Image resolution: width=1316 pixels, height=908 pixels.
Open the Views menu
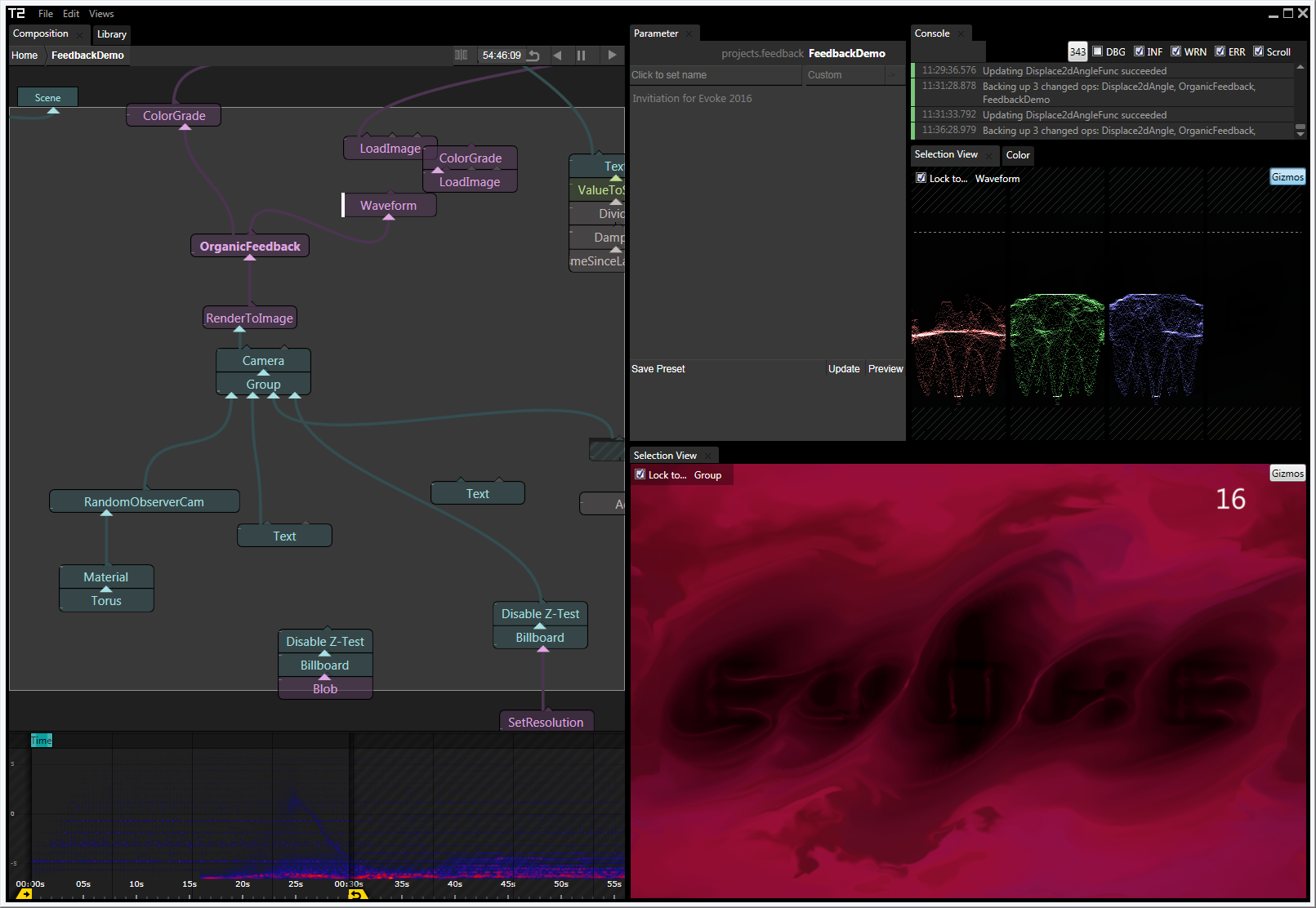(101, 14)
